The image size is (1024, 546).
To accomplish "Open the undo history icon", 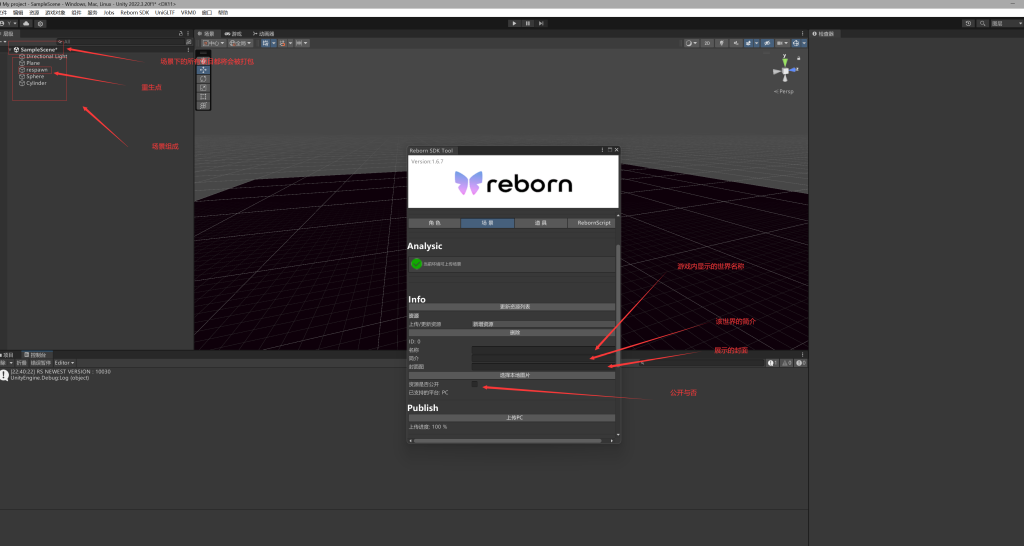I will tap(968, 23).
